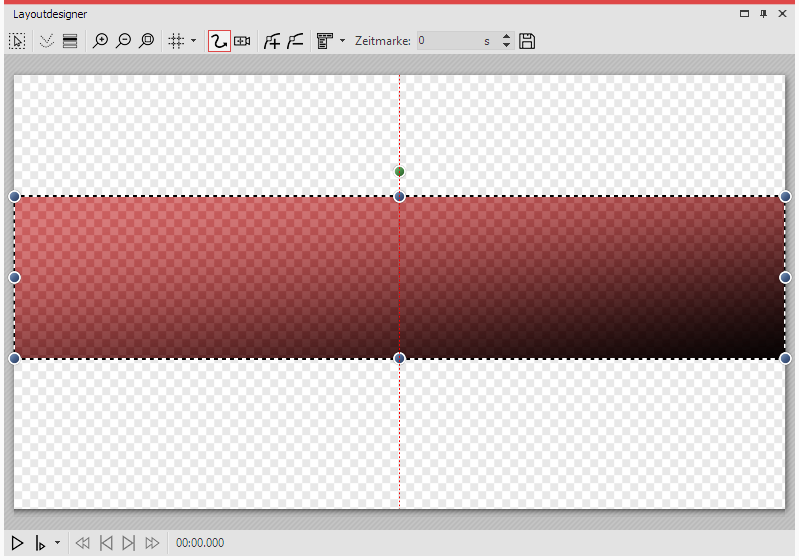
Task: Pin the Layoutdesigner panel
Action: click(x=764, y=14)
